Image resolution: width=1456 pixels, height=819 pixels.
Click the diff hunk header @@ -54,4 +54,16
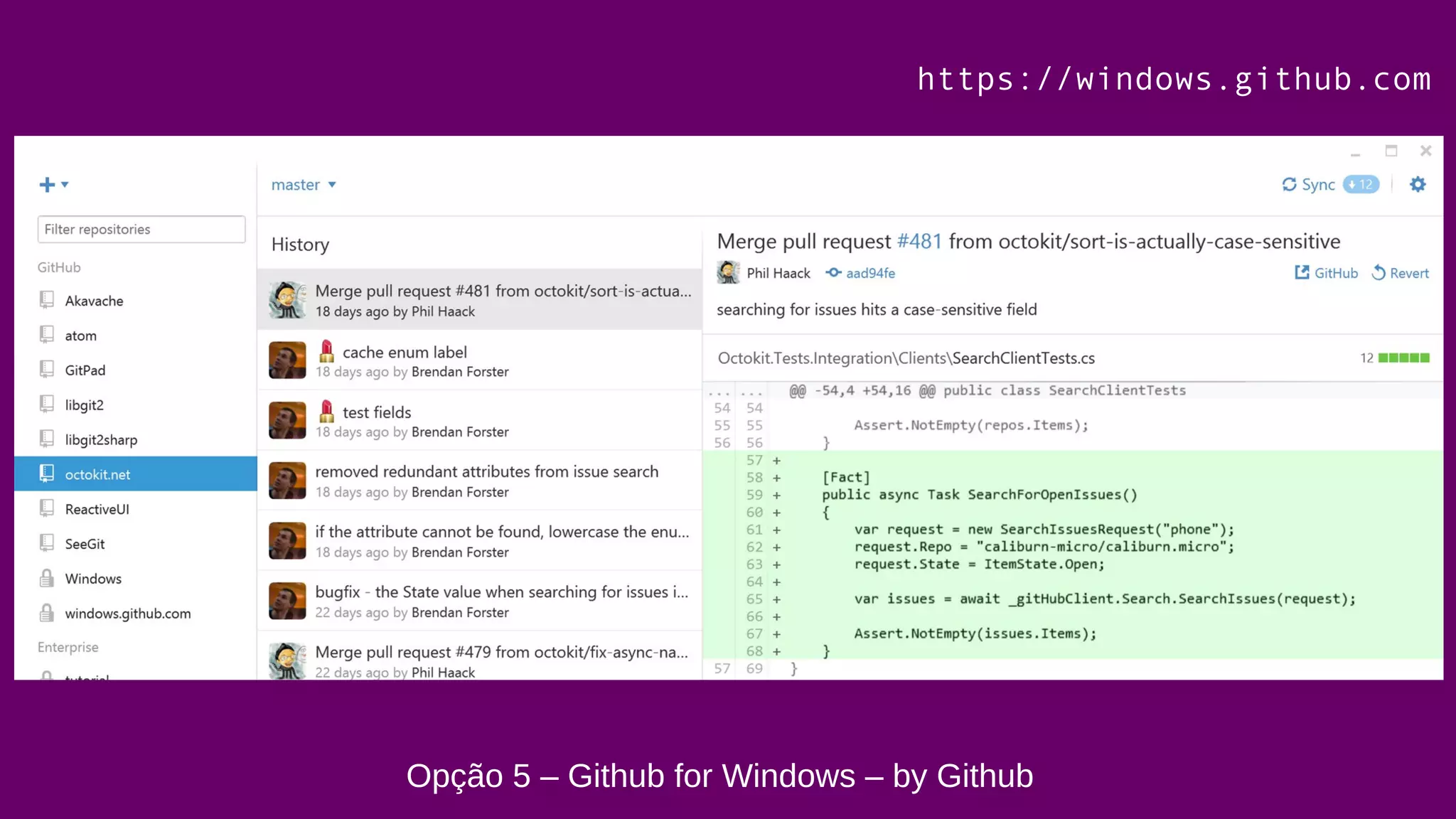987,390
